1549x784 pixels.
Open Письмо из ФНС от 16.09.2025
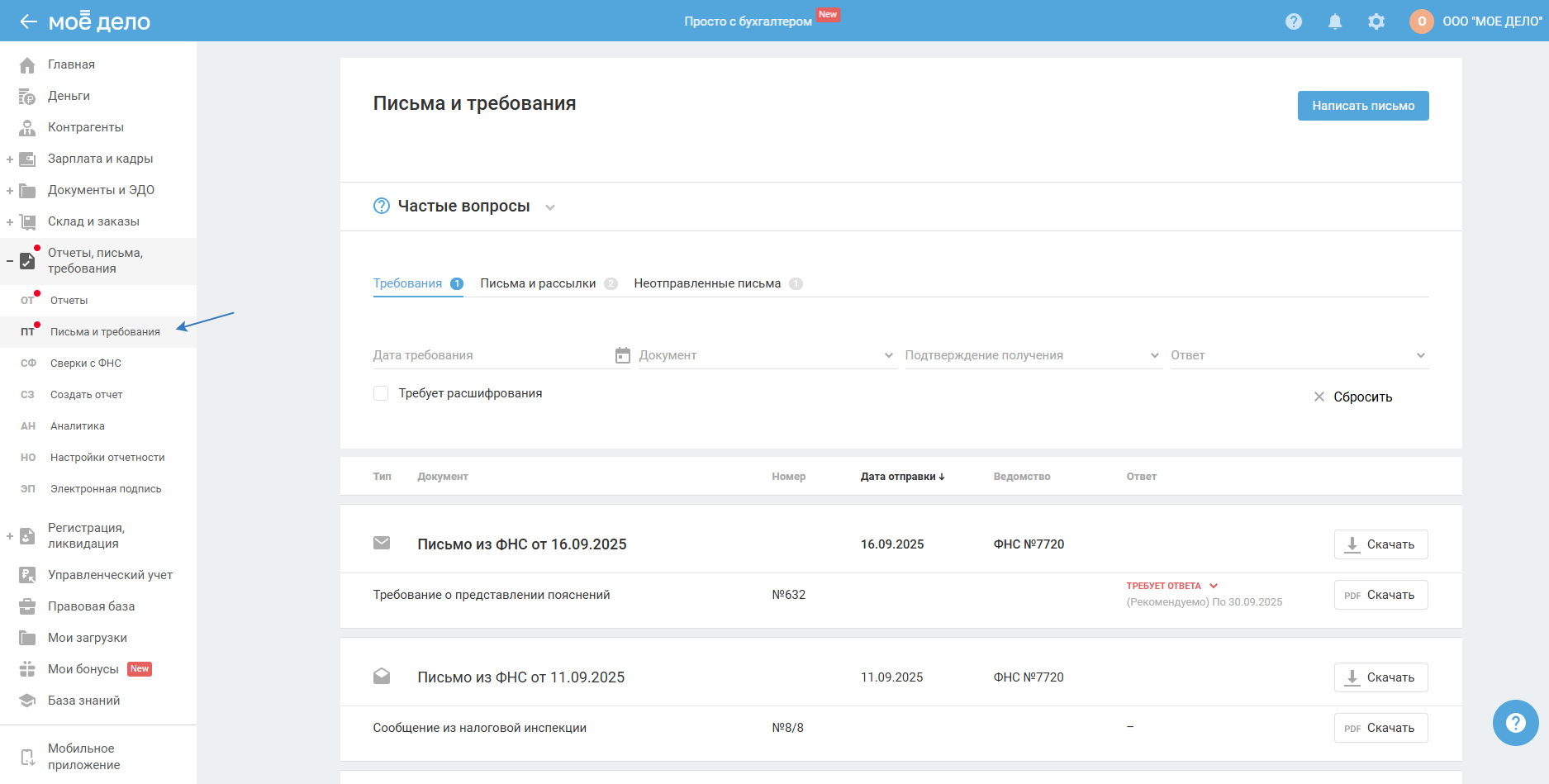pyautogui.click(x=522, y=544)
